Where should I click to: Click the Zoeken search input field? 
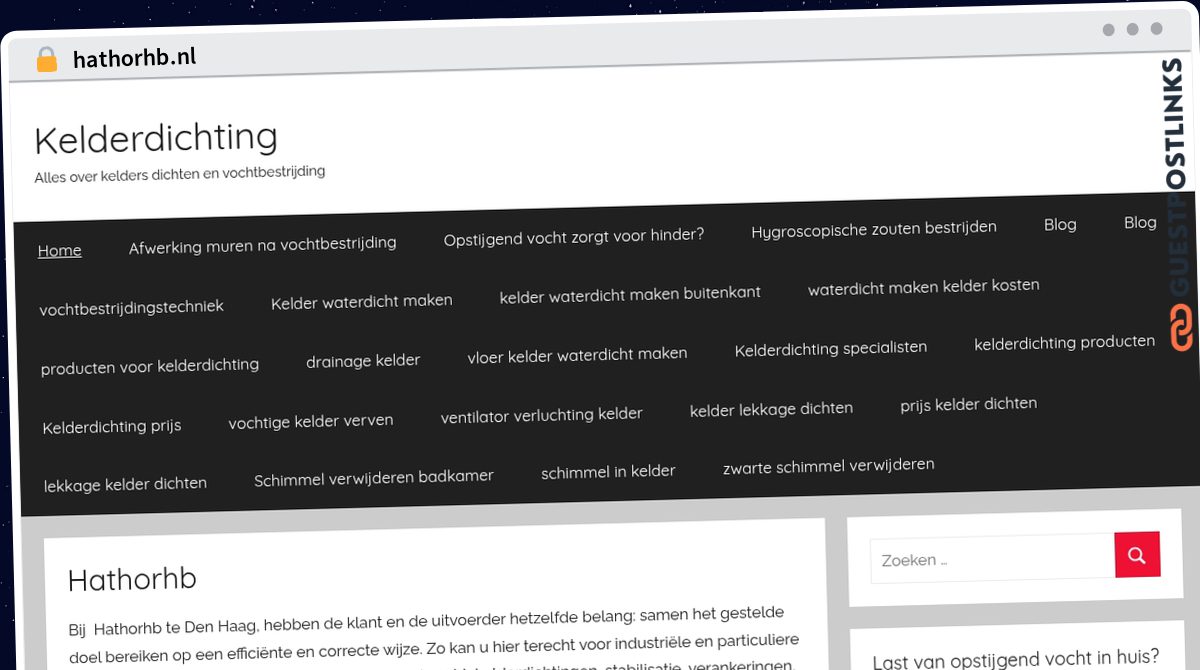992,559
